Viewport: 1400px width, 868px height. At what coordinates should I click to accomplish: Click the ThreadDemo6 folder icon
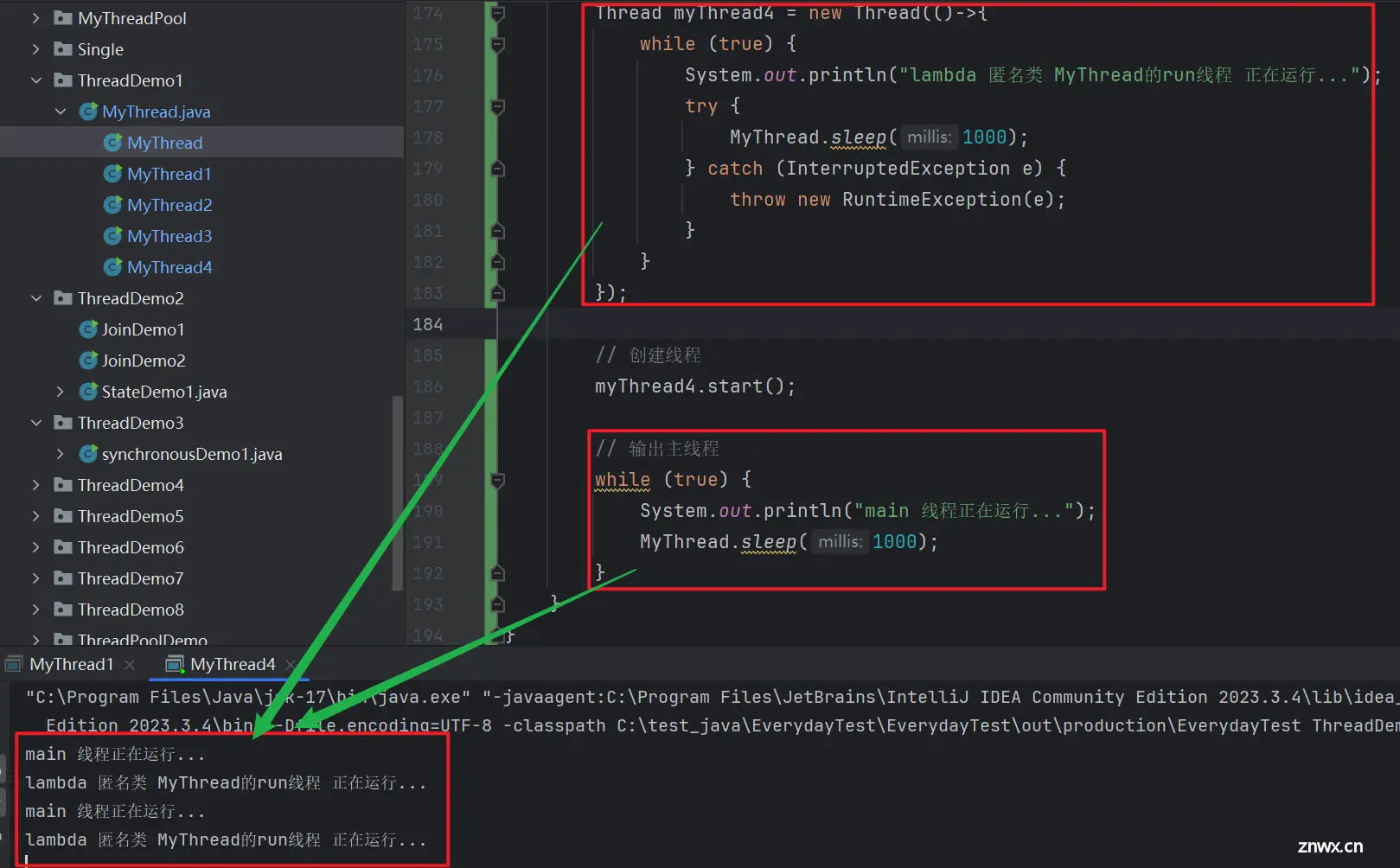pyautogui.click(x=63, y=547)
